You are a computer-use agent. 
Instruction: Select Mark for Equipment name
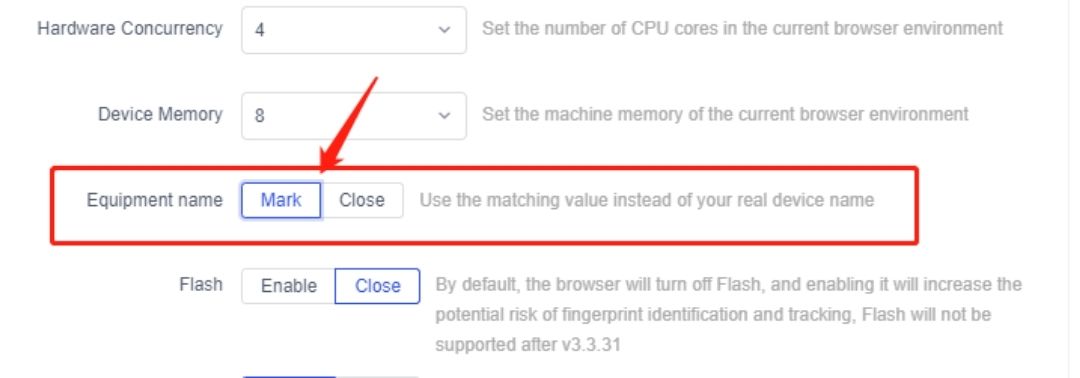click(x=281, y=200)
